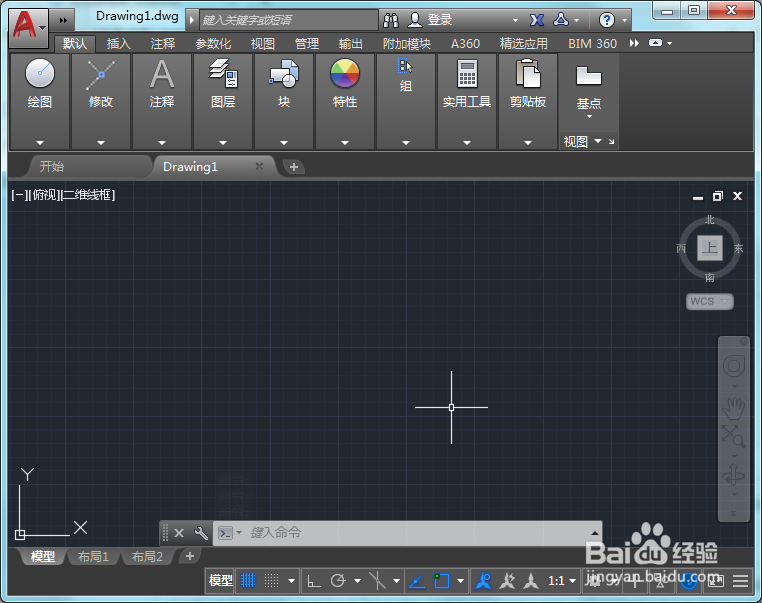Click the binoculars search icon
Image resolution: width=762 pixels, height=603 pixels.
(391, 20)
